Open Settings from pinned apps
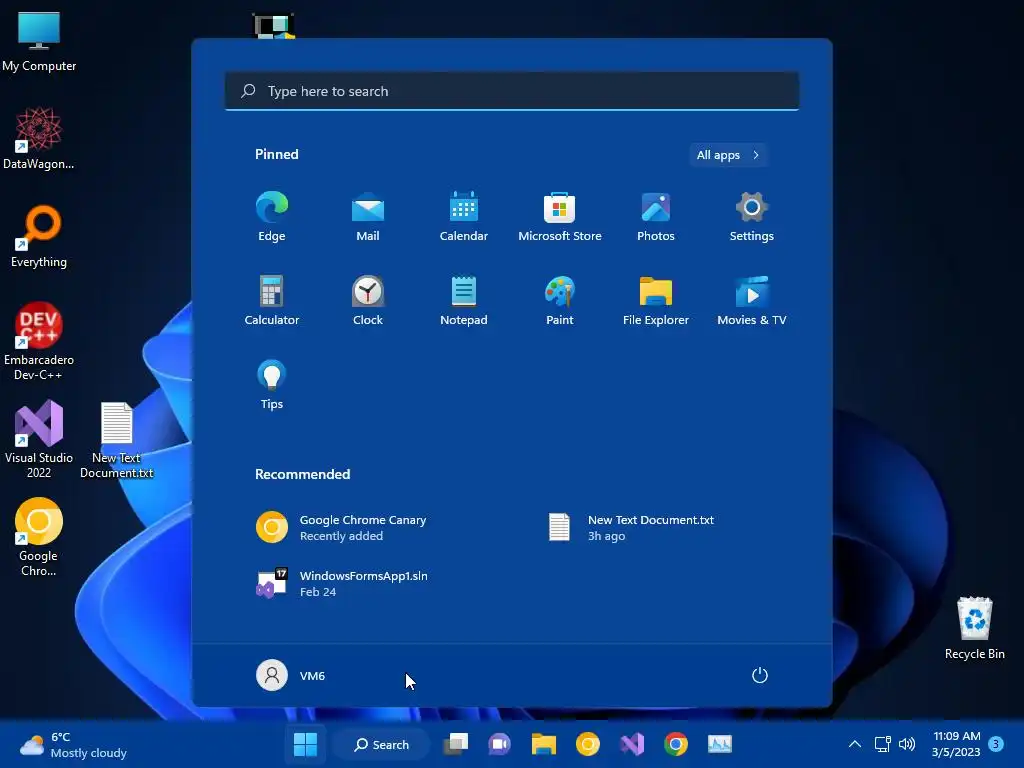The width and height of the screenshot is (1024, 768). (752, 217)
